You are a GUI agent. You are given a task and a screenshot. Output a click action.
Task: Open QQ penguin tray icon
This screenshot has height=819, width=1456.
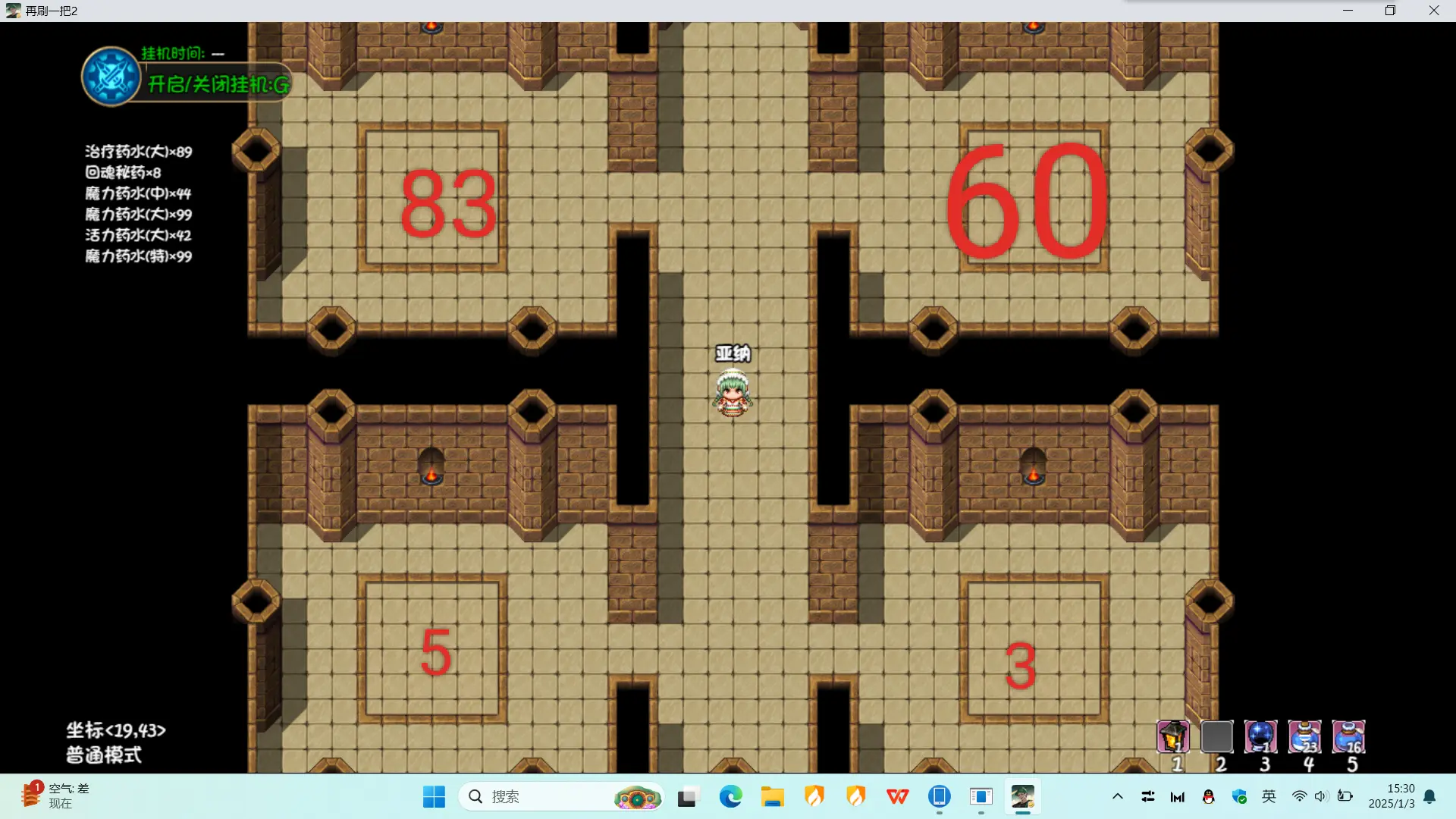(x=1208, y=796)
